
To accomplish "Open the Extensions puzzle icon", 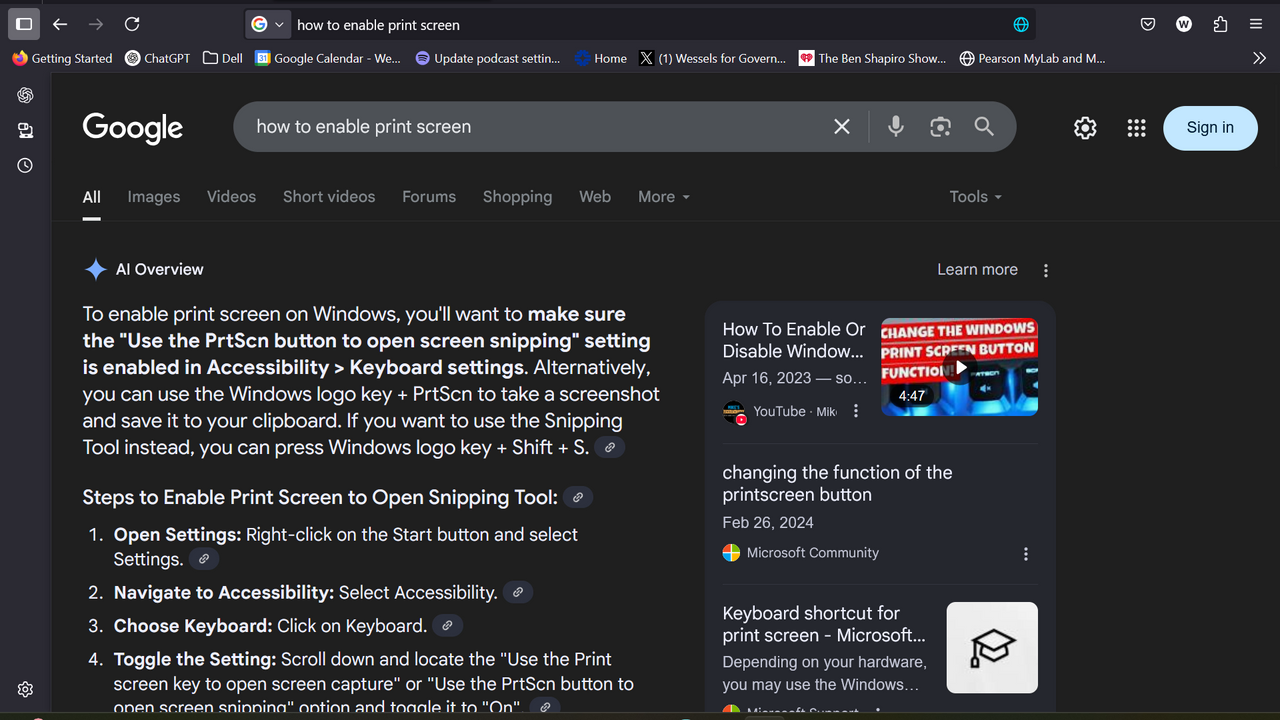I will (x=1220, y=24).
